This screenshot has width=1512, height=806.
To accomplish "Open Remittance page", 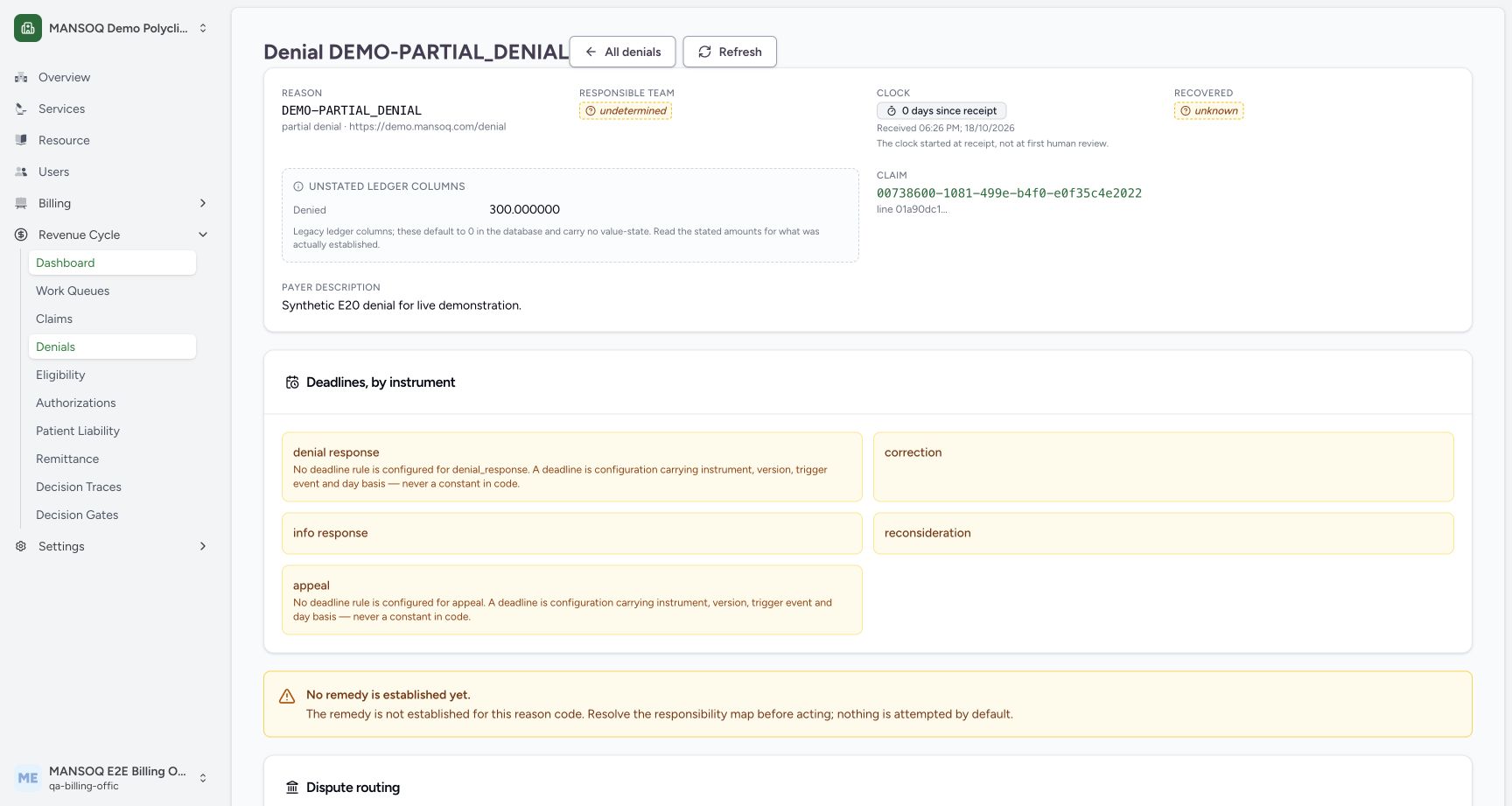I will 112,459.
